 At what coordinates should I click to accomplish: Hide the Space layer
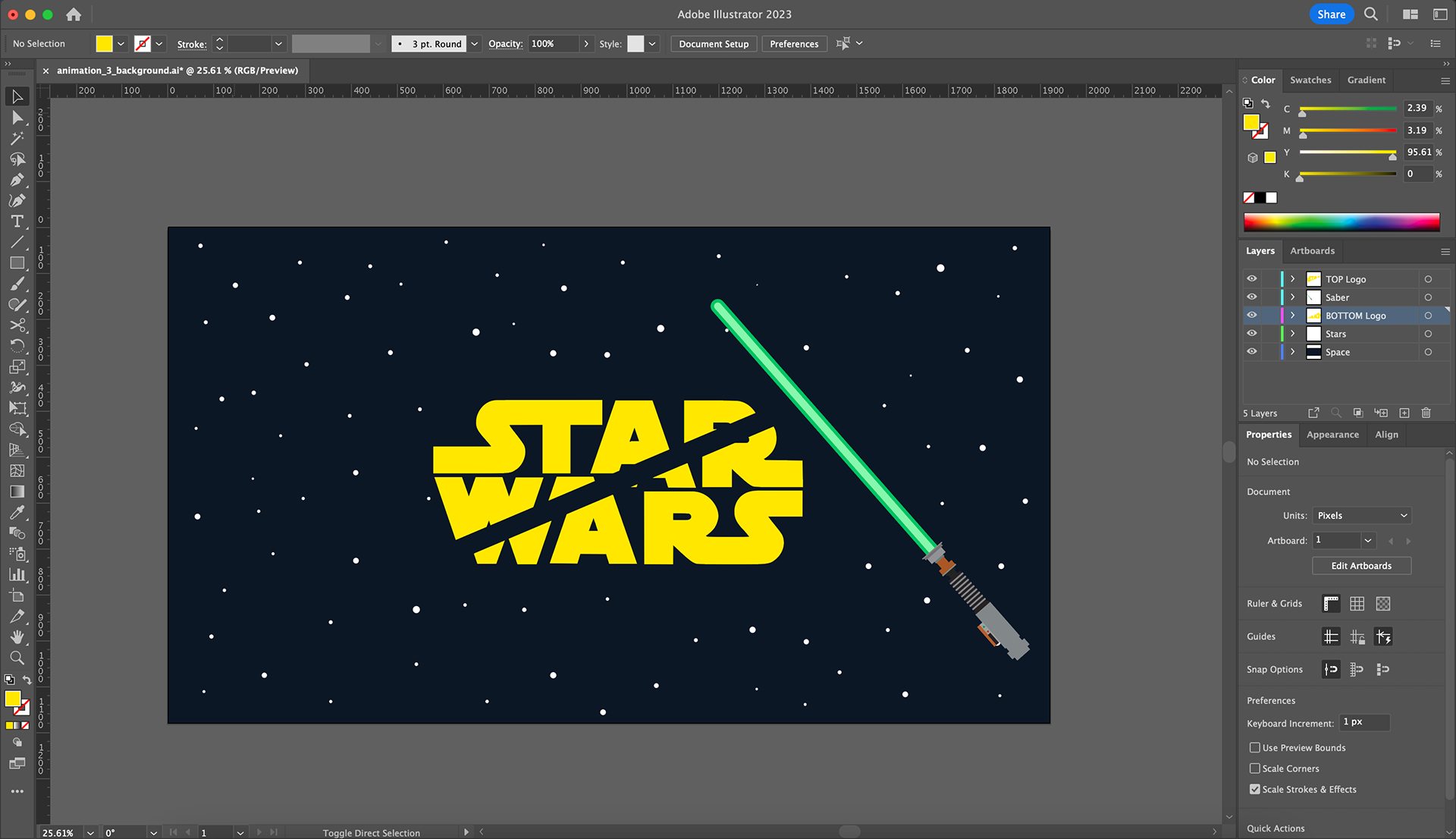(x=1252, y=351)
